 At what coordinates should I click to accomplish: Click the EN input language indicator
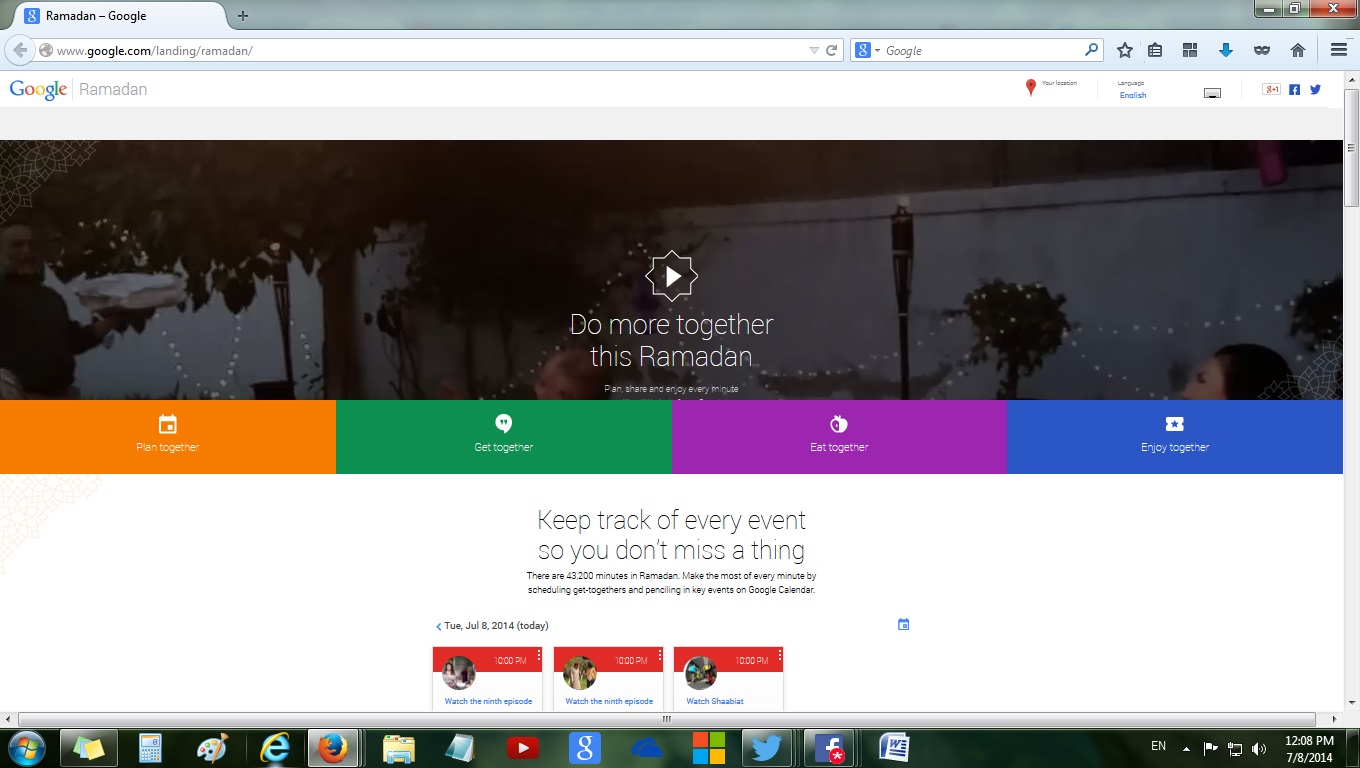coord(1159,746)
